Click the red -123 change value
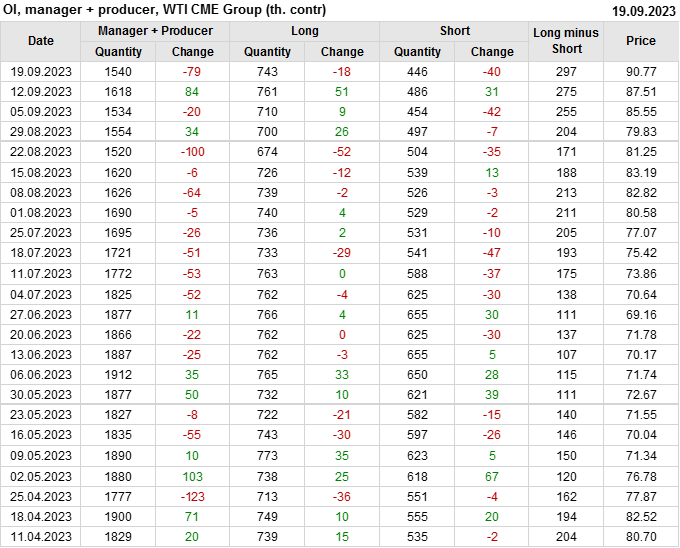 (193, 497)
